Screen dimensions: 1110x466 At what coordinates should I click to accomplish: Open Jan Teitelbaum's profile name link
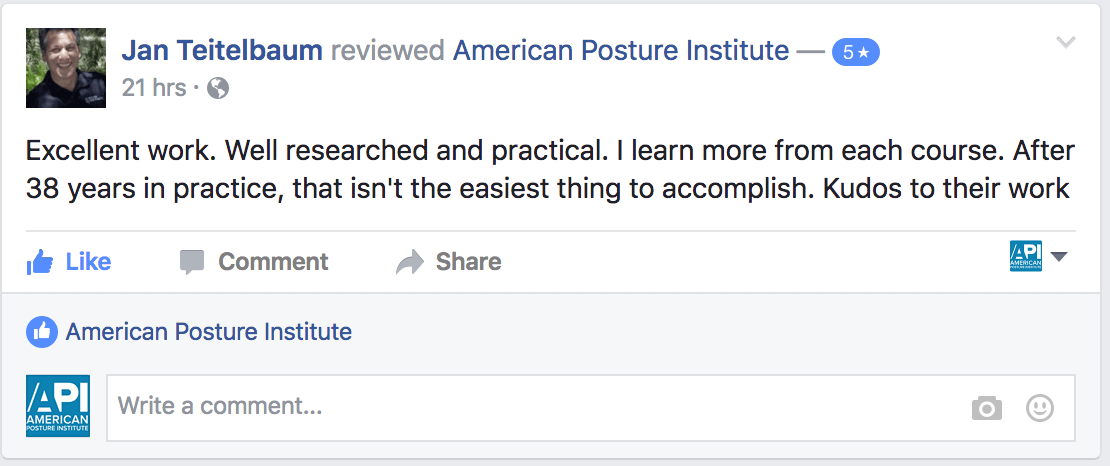click(222, 50)
